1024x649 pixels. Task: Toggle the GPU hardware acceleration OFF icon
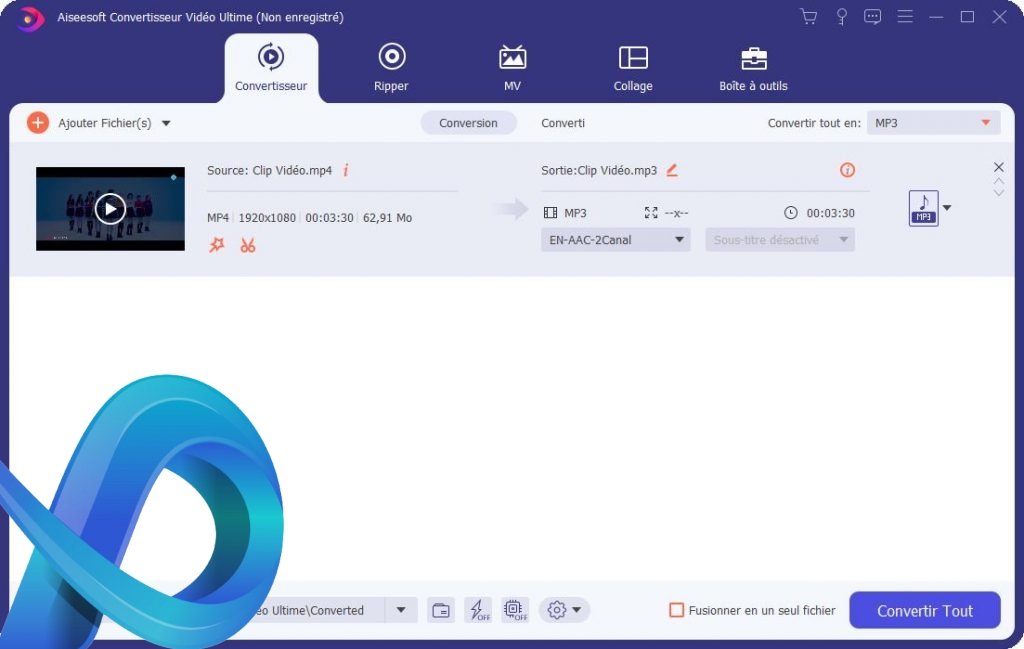point(515,610)
